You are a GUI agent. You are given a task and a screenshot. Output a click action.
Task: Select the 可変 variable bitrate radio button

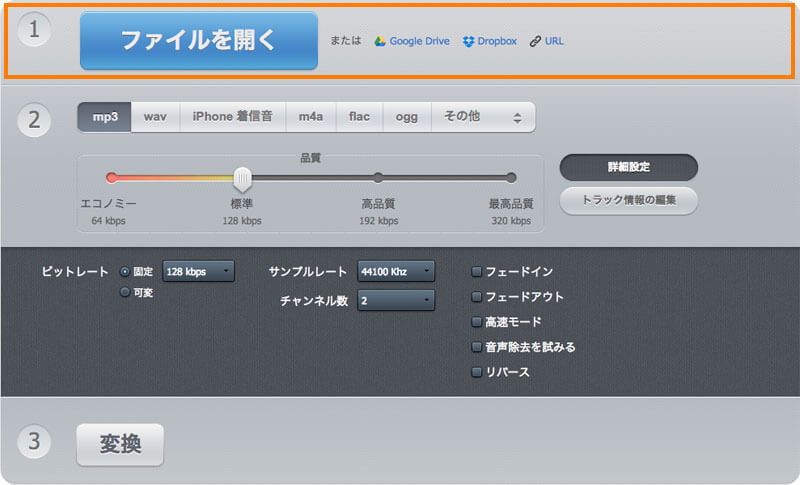point(125,292)
